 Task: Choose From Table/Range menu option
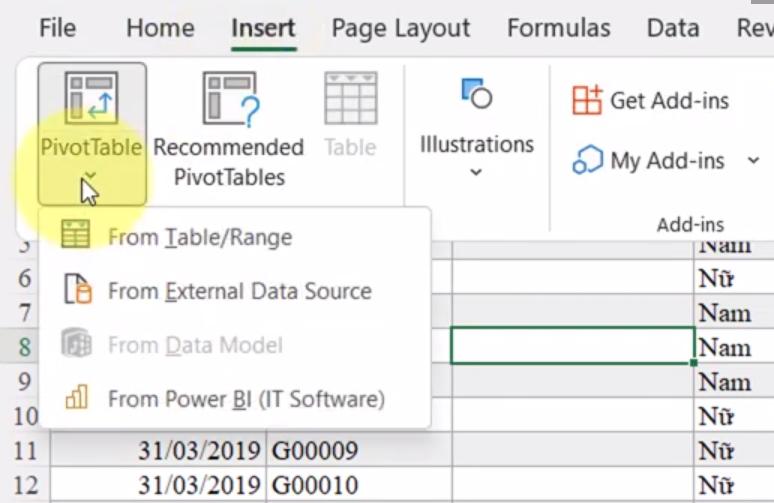point(235,237)
